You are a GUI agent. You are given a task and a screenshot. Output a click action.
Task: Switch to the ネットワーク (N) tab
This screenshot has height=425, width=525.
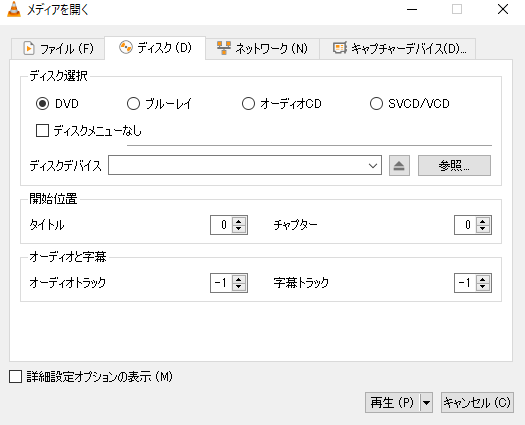click(x=262, y=49)
